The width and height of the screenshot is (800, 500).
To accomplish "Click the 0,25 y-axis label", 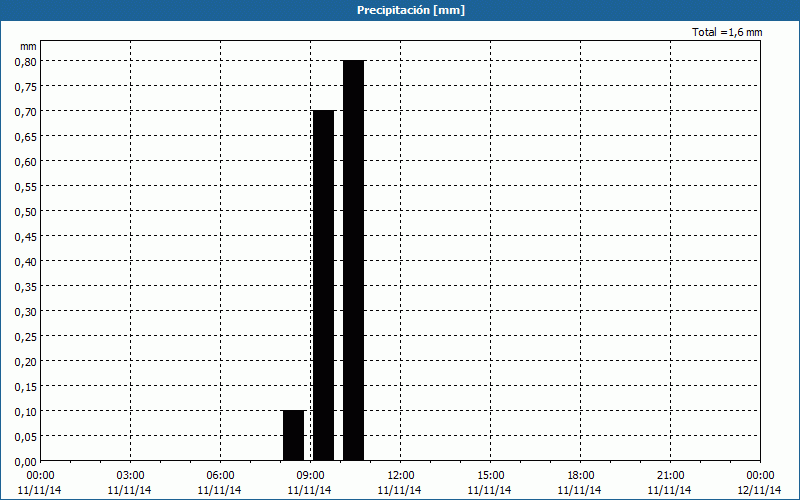I will pyautogui.click(x=26, y=336).
